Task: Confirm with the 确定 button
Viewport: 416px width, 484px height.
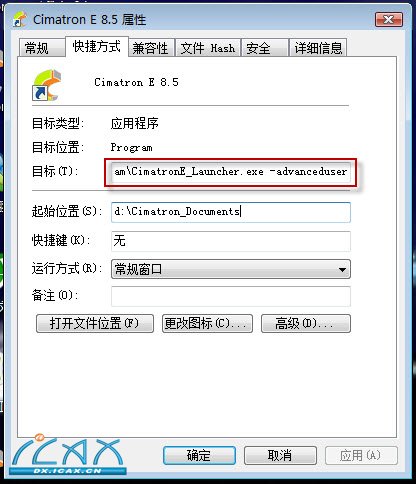Action: [199, 455]
